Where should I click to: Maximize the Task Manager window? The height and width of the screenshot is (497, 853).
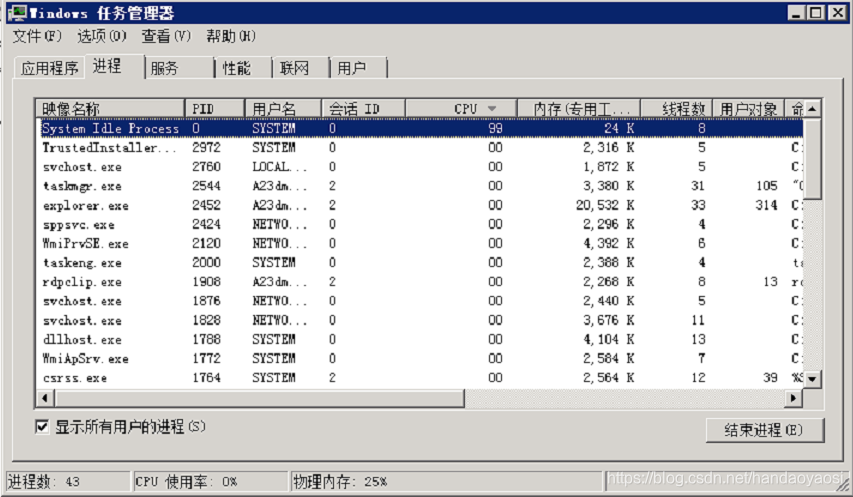point(816,13)
